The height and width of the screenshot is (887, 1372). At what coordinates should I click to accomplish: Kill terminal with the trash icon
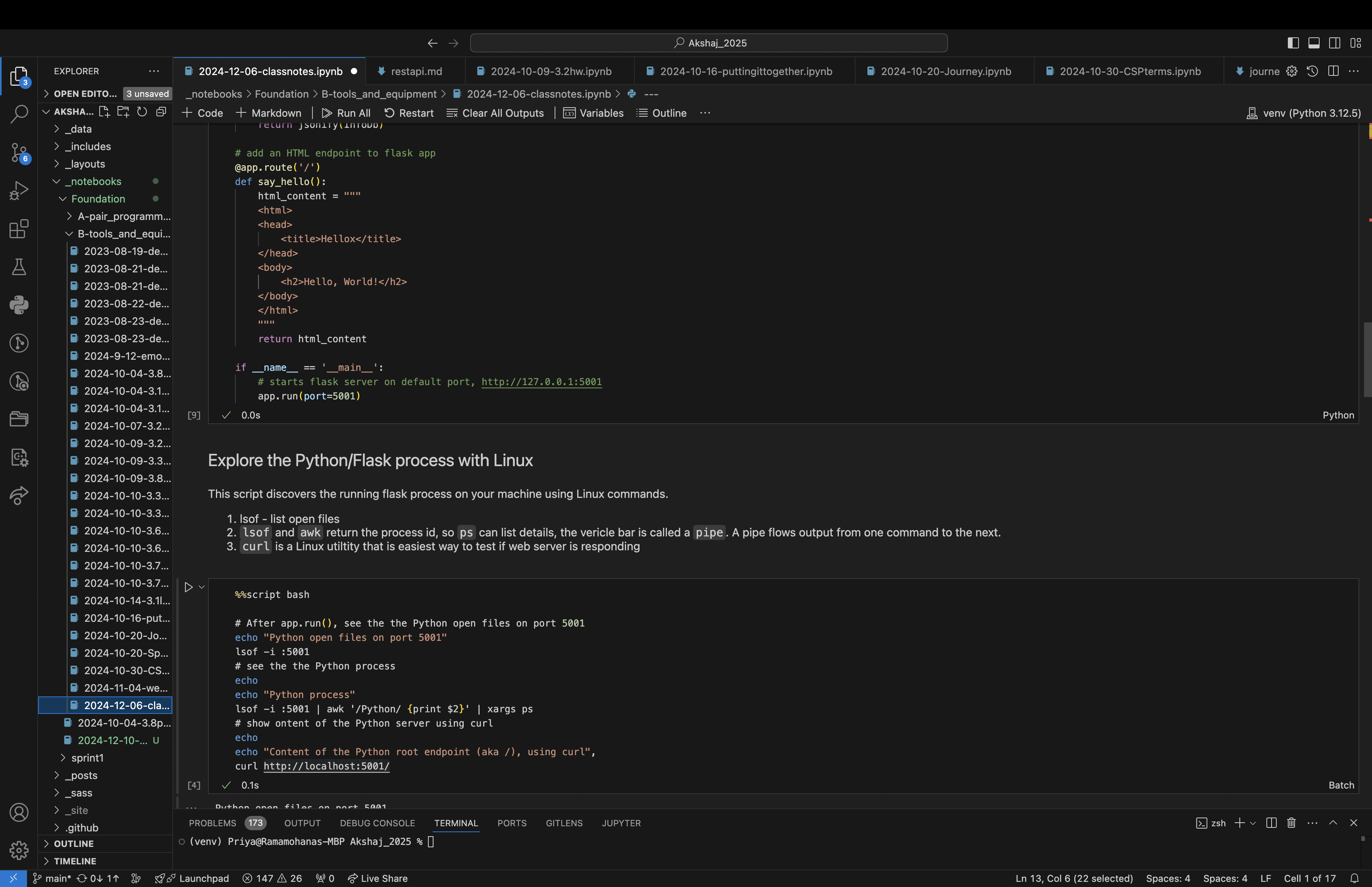point(1291,823)
